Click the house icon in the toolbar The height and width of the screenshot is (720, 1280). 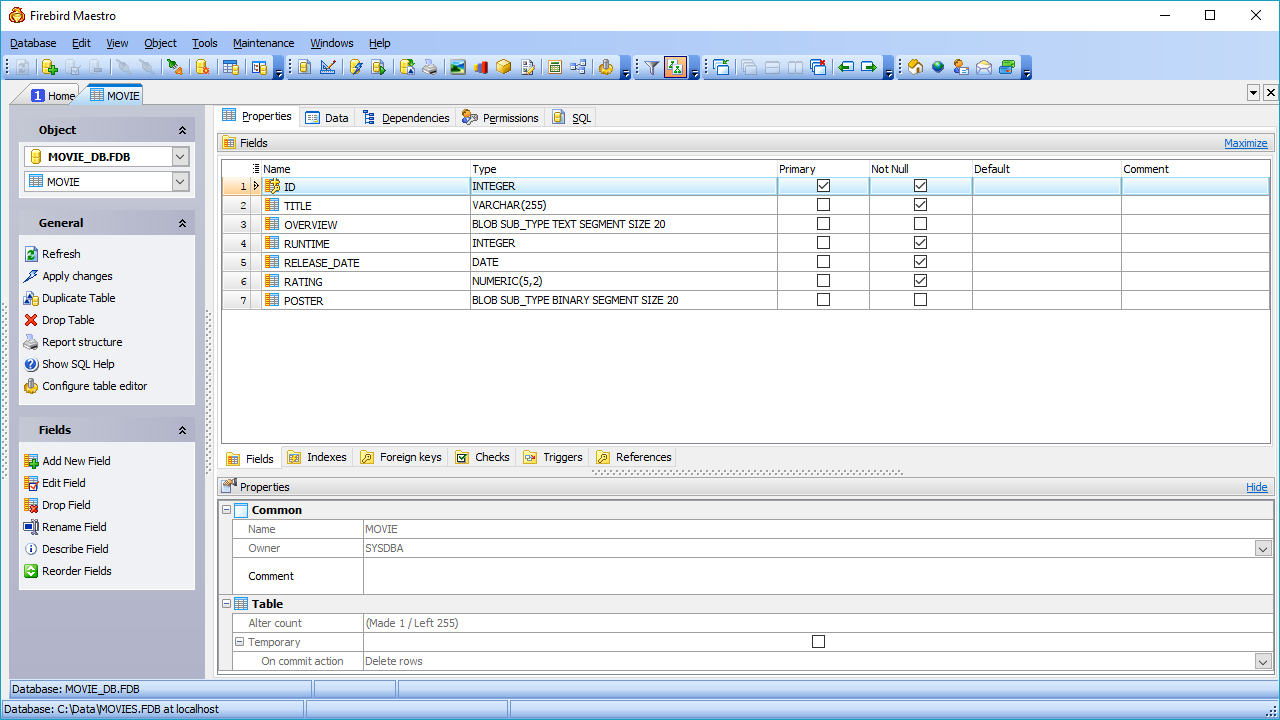[914, 67]
